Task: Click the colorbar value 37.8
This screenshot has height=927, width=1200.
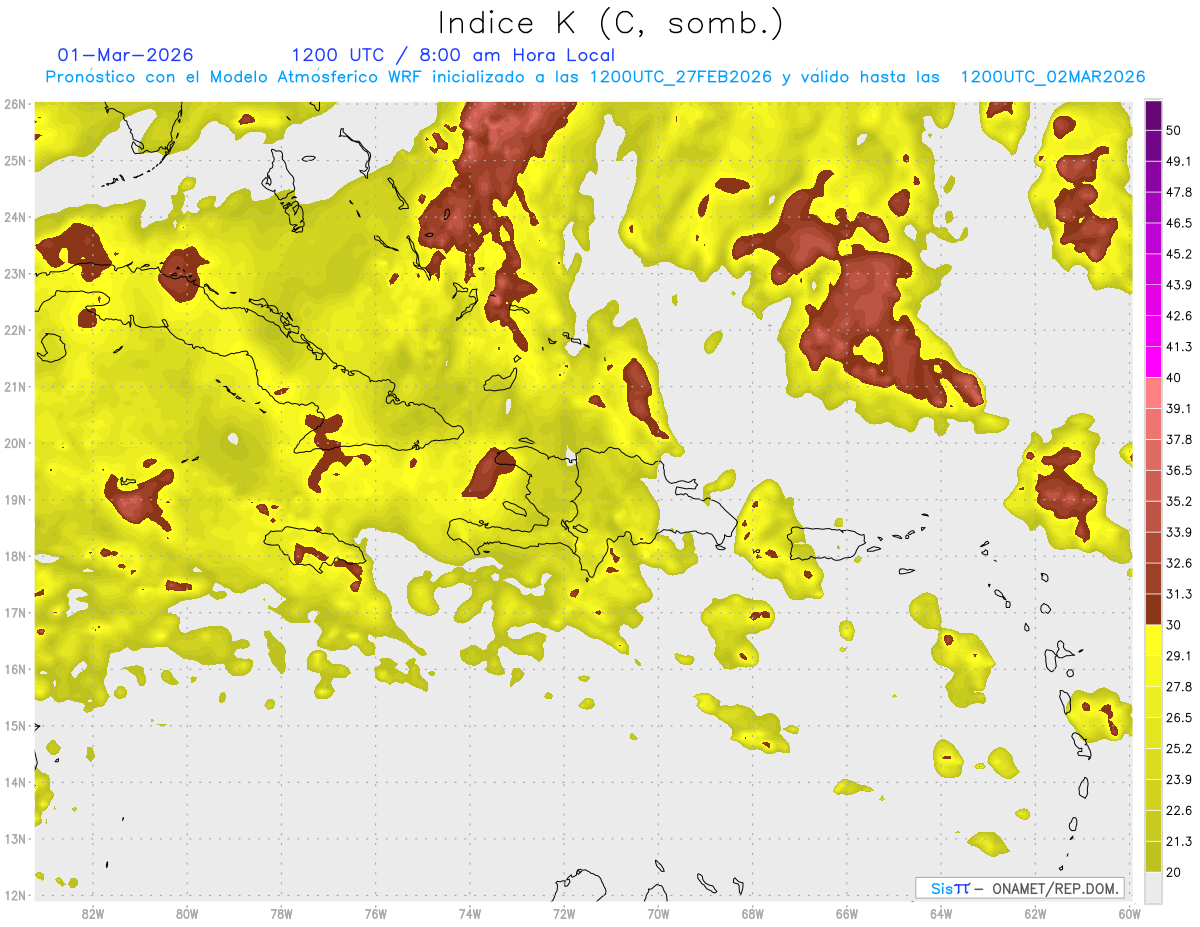Action: [1179, 440]
